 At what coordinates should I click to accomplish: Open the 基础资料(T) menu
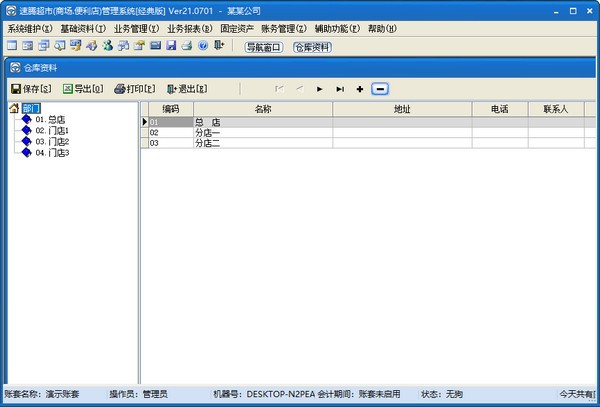(x=83, y=29)
